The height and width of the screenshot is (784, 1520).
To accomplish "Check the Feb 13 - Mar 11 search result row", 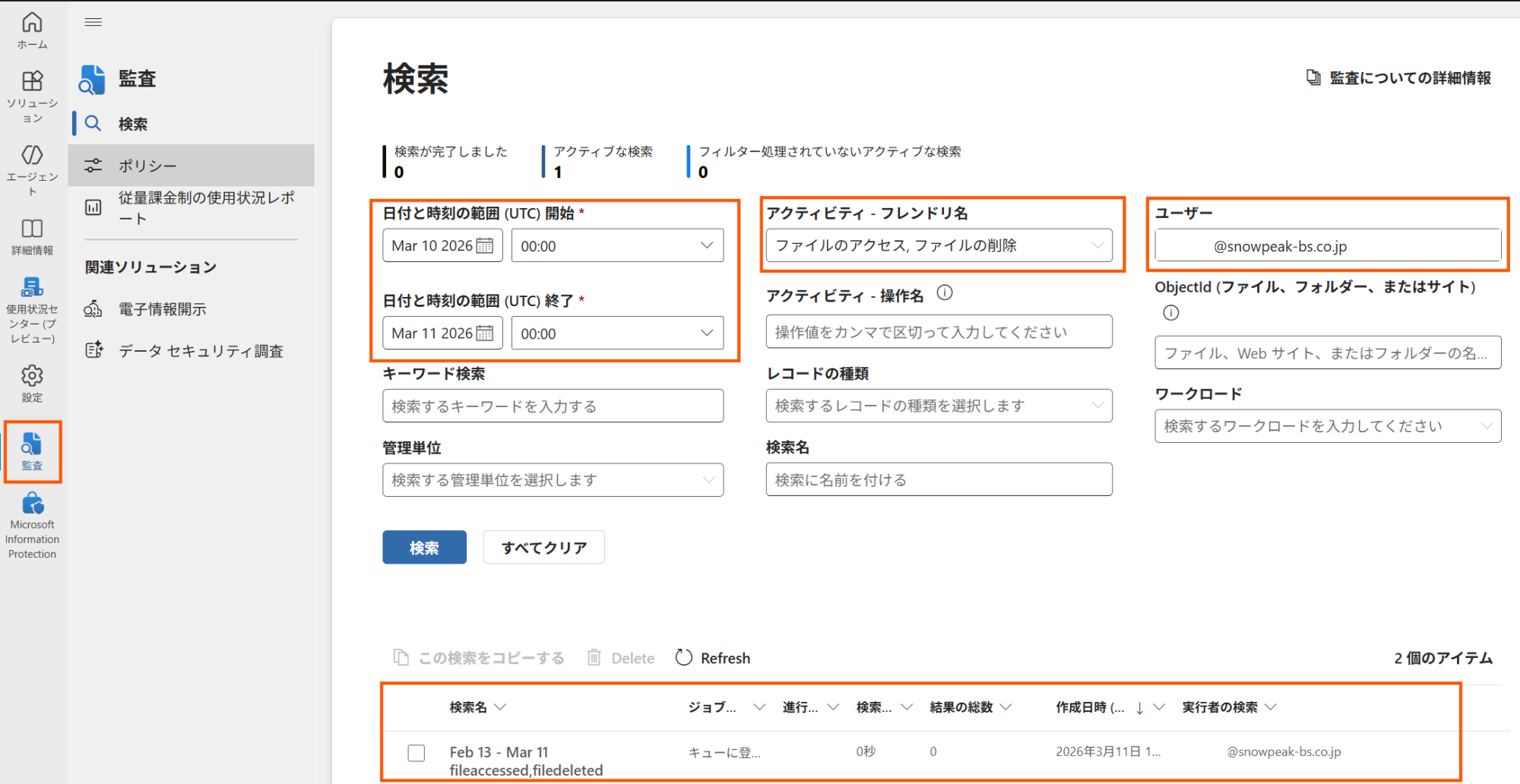I will tap(416, 752).
